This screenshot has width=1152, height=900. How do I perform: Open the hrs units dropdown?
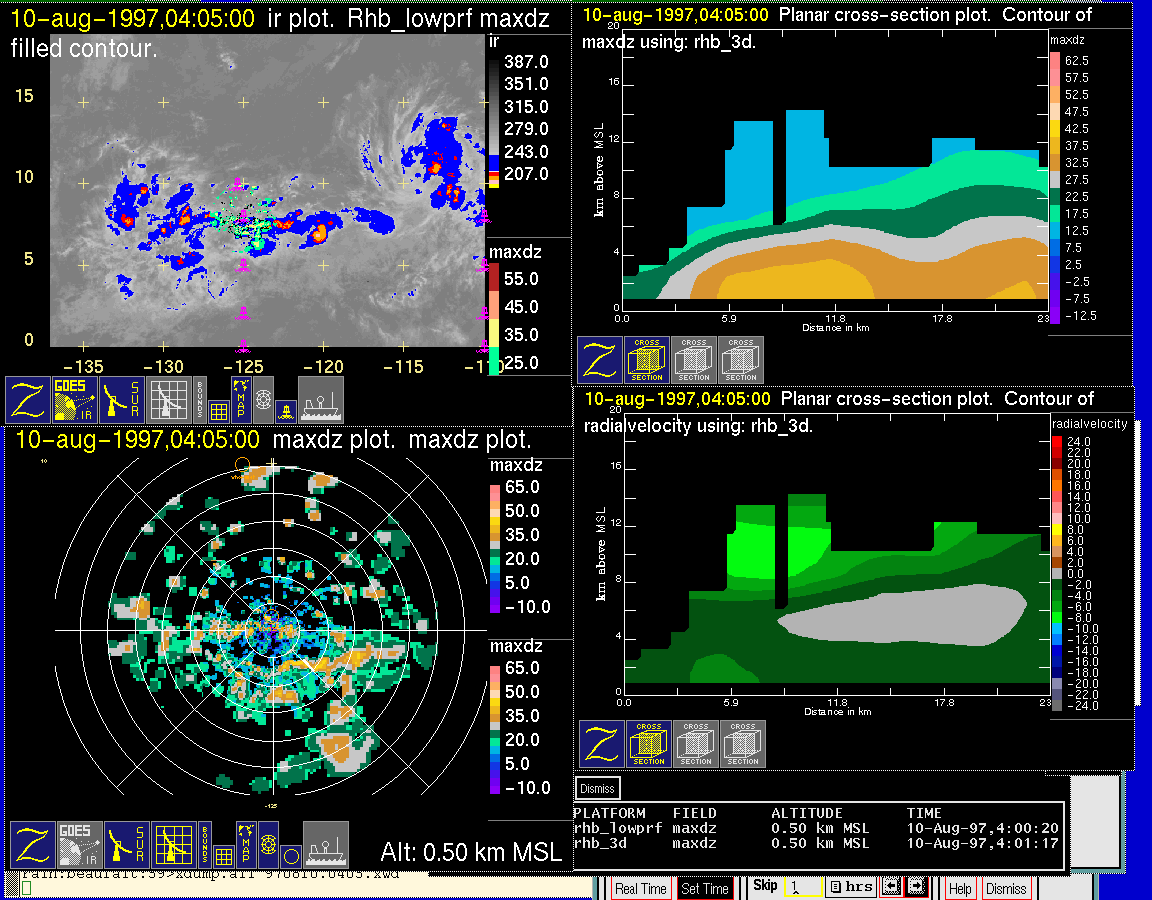click(851, 887)
